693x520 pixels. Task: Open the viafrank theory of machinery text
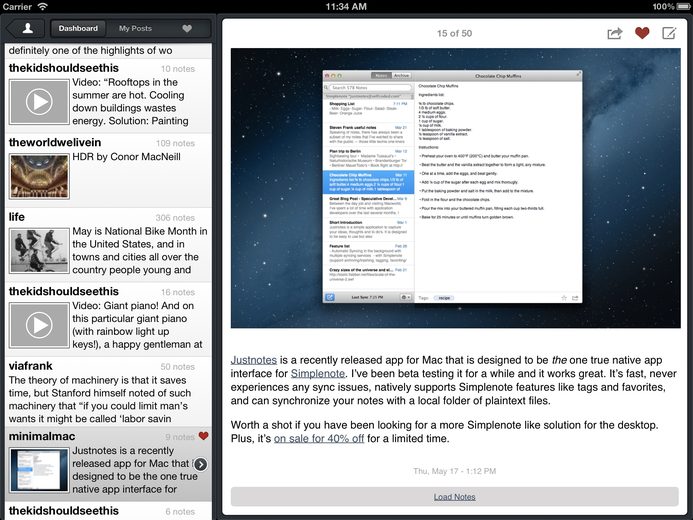pyautogui.click(x=100, y=399)
